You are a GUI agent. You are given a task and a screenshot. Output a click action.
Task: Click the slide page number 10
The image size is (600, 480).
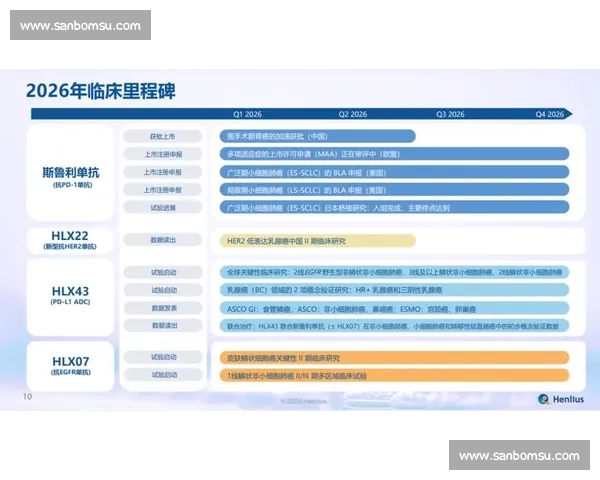point(28,398)
